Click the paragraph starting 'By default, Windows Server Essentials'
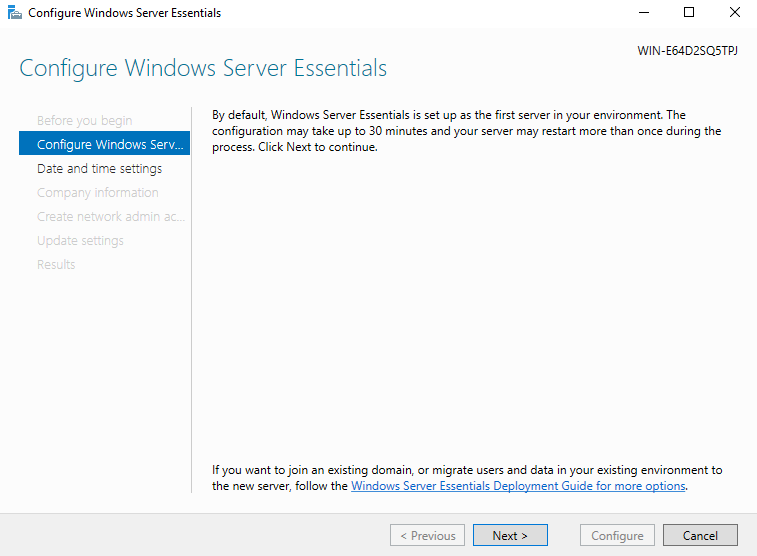The width and height of the screenshot is (757, 556). pyautogui.click(x=466, y=131)
